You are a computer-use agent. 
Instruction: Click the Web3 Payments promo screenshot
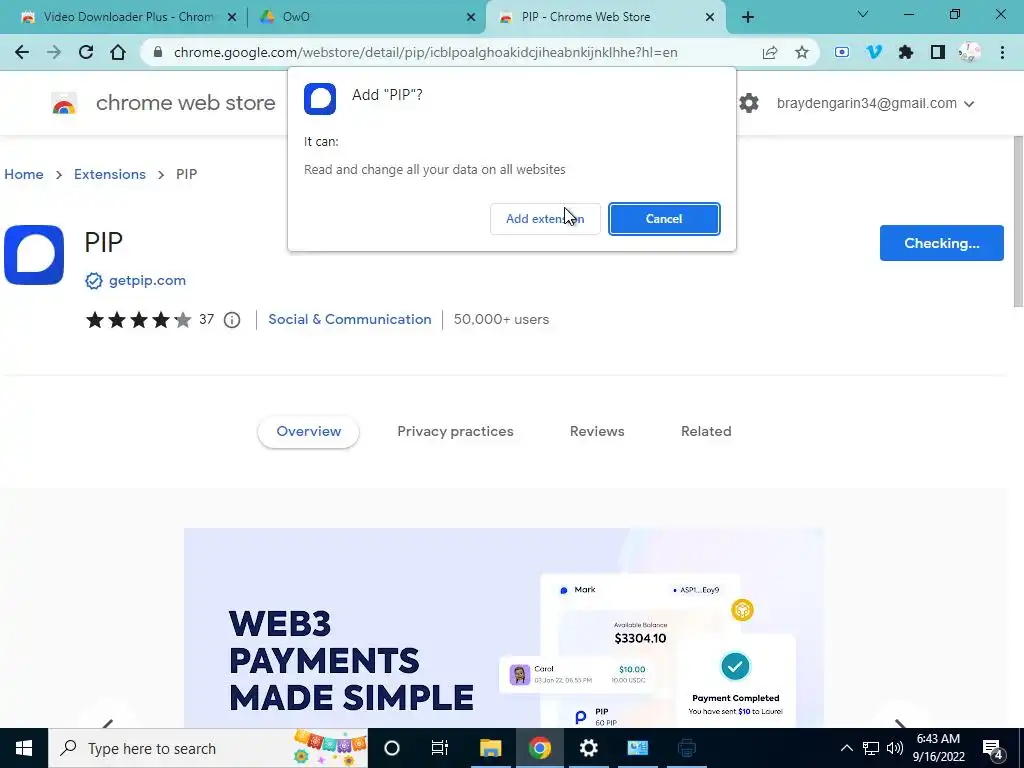tap(504, 628)
